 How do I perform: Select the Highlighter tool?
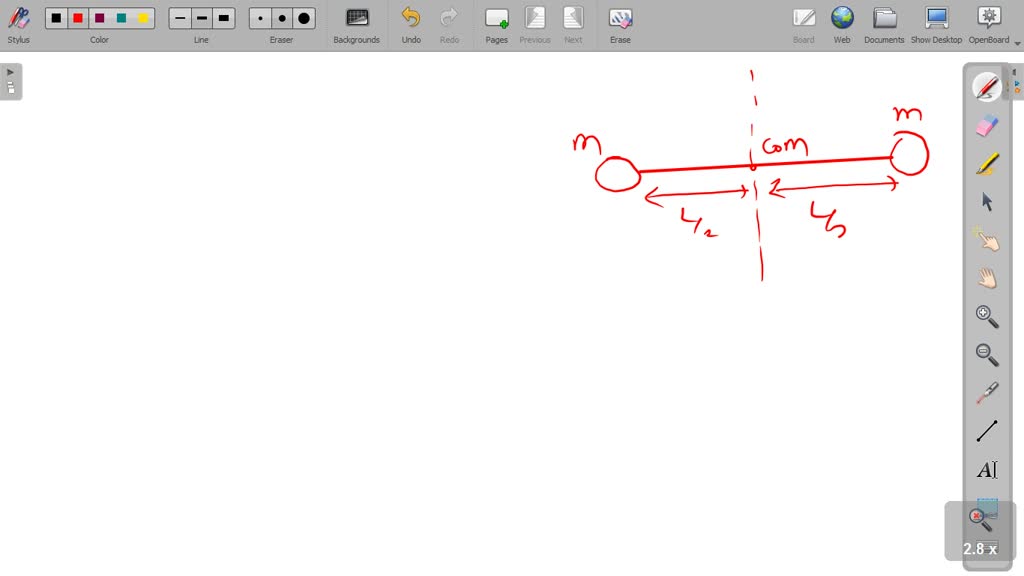(986, 163)
